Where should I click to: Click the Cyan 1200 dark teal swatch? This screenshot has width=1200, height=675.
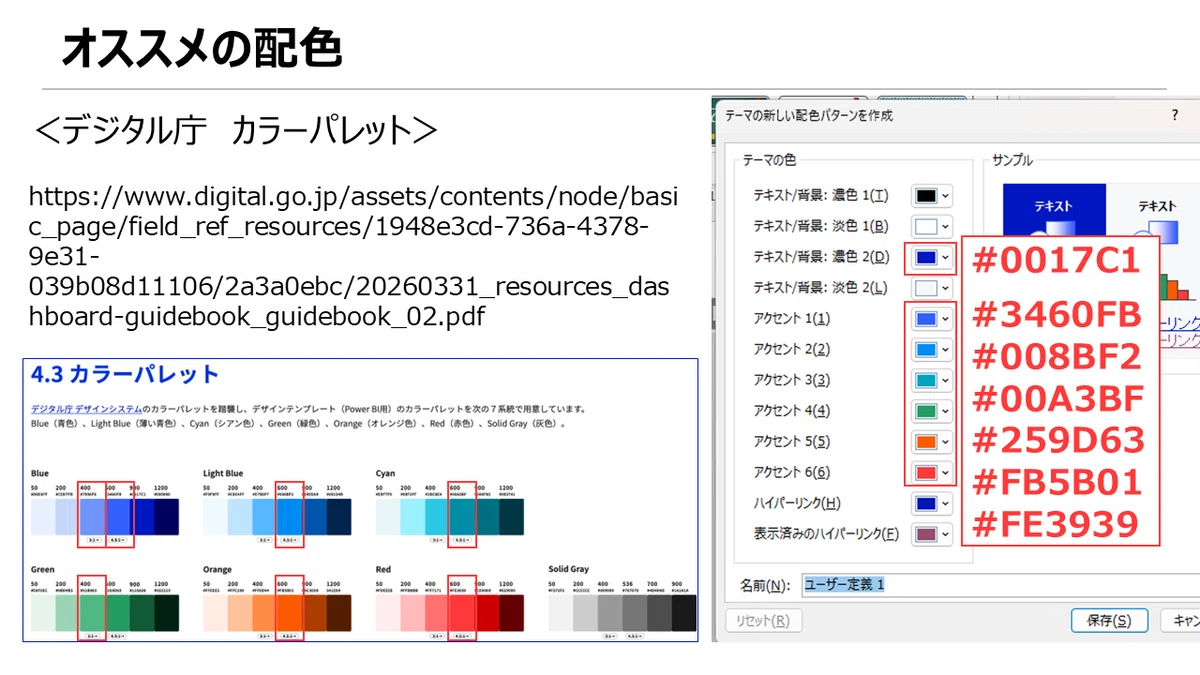click(511, 518)
